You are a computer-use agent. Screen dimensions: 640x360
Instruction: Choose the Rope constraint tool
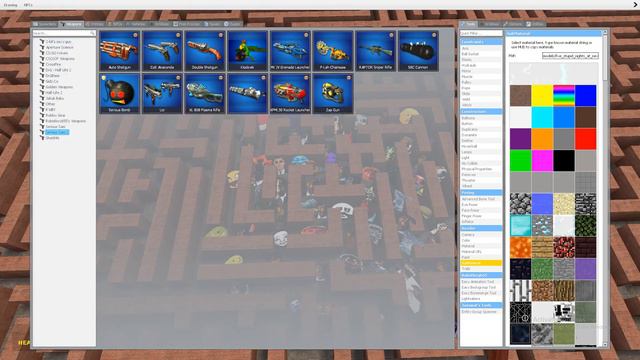coord(481,88)
